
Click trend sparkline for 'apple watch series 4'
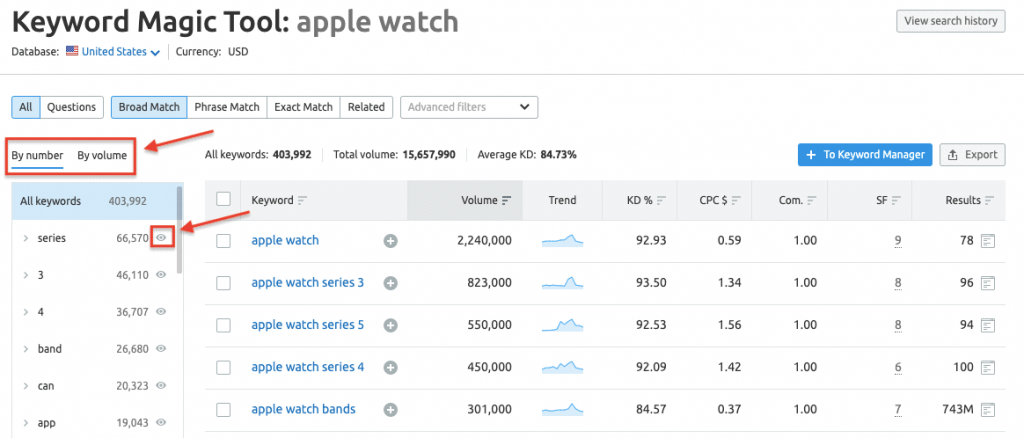(x=562, y=367)
